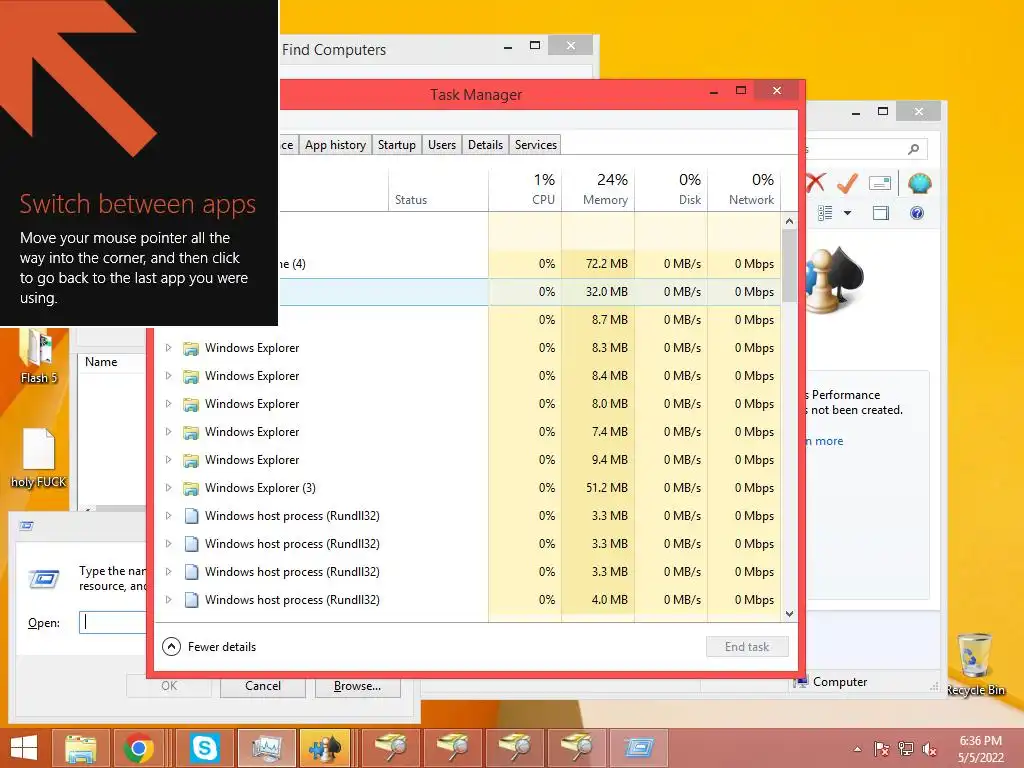Click Computer in the Games window status bar

(840, 682)
